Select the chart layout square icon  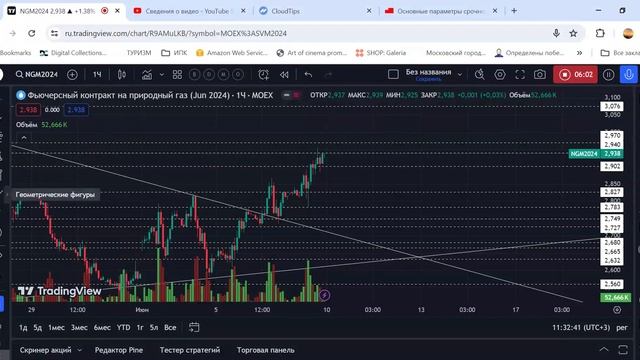[393, 74]
